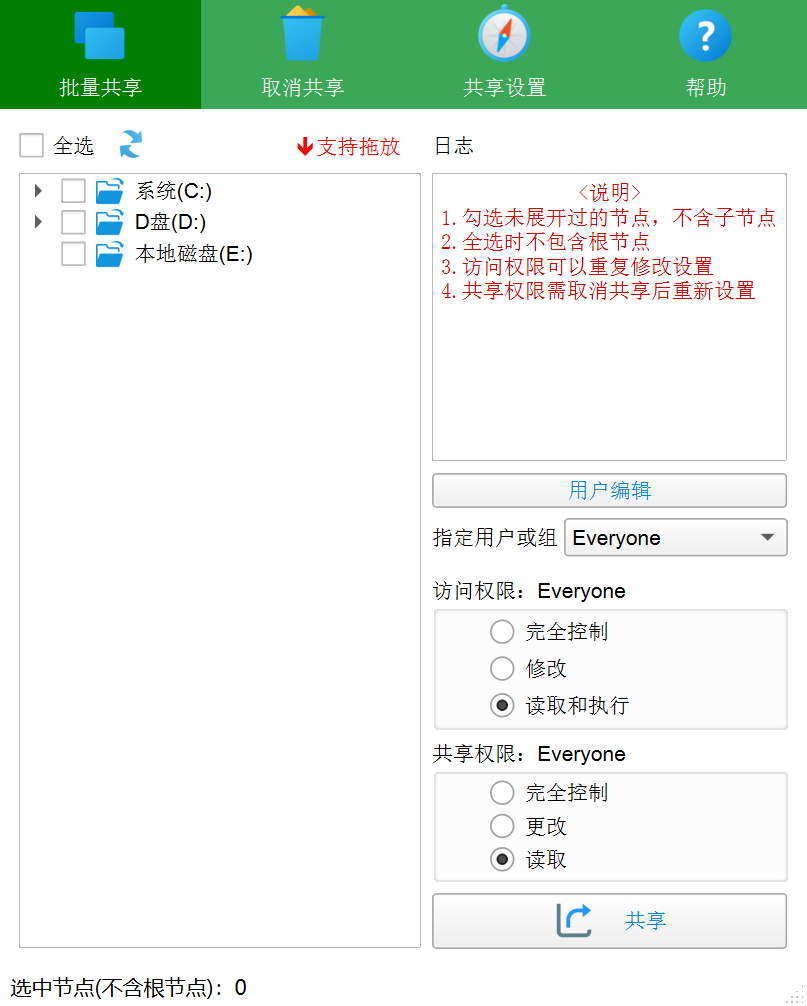Click the <说明> heading in log
The height and width of the screenshot is (1006, 807).
(x=609, y=192)
